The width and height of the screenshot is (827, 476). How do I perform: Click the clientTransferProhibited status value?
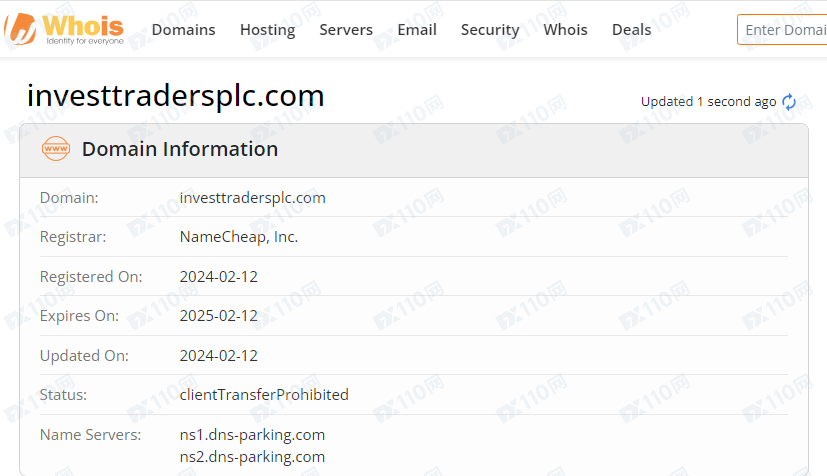pos(264,395)
